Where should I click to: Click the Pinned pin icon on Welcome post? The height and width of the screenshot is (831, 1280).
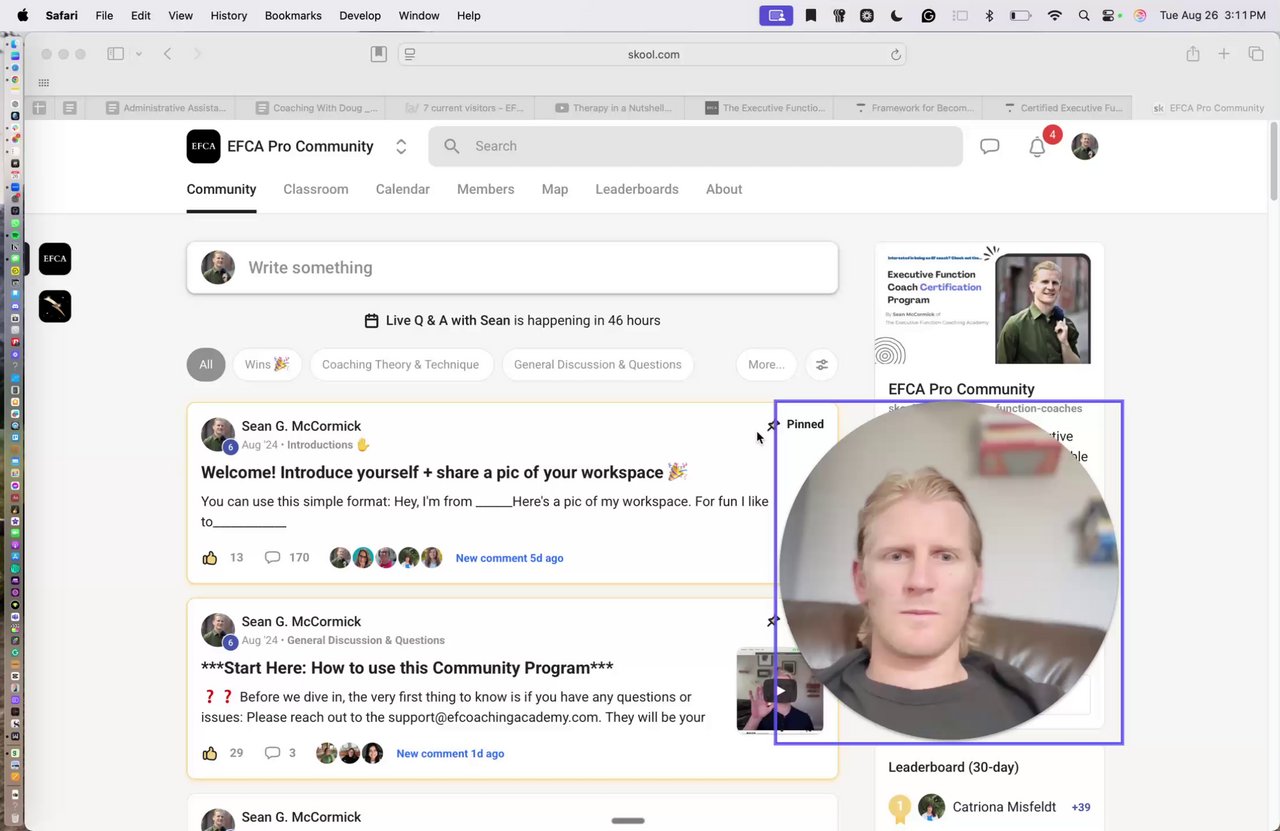point(773,425)
